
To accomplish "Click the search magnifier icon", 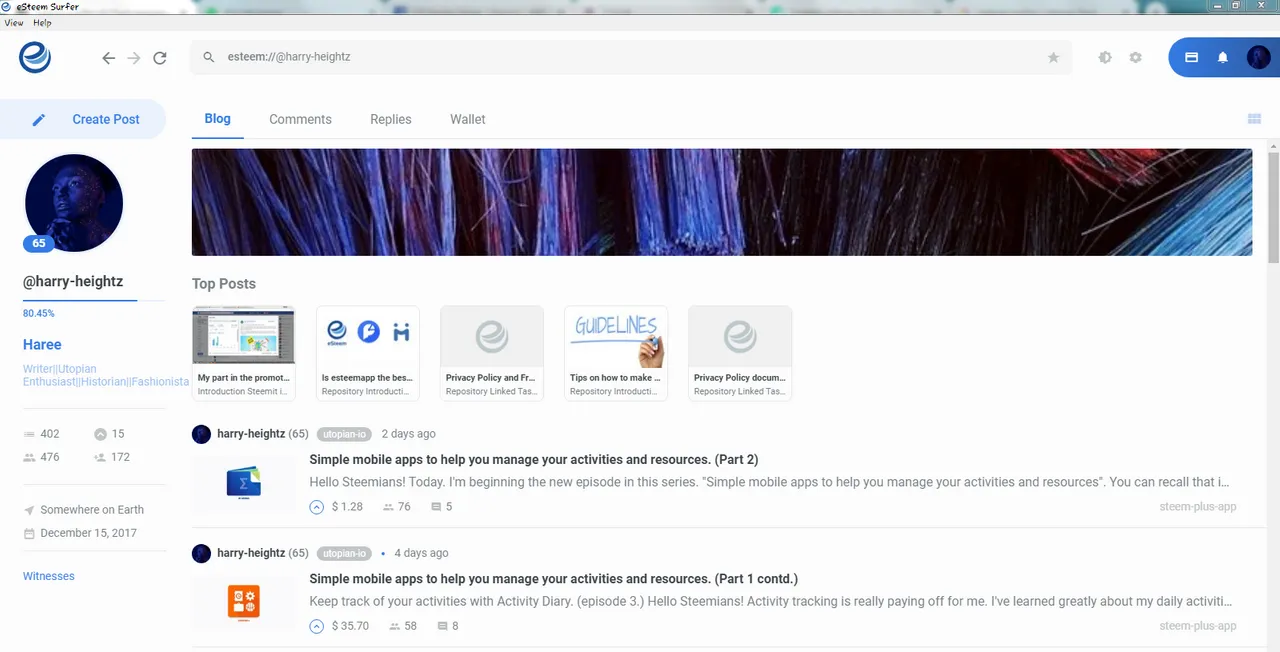I will click(209, 58).
